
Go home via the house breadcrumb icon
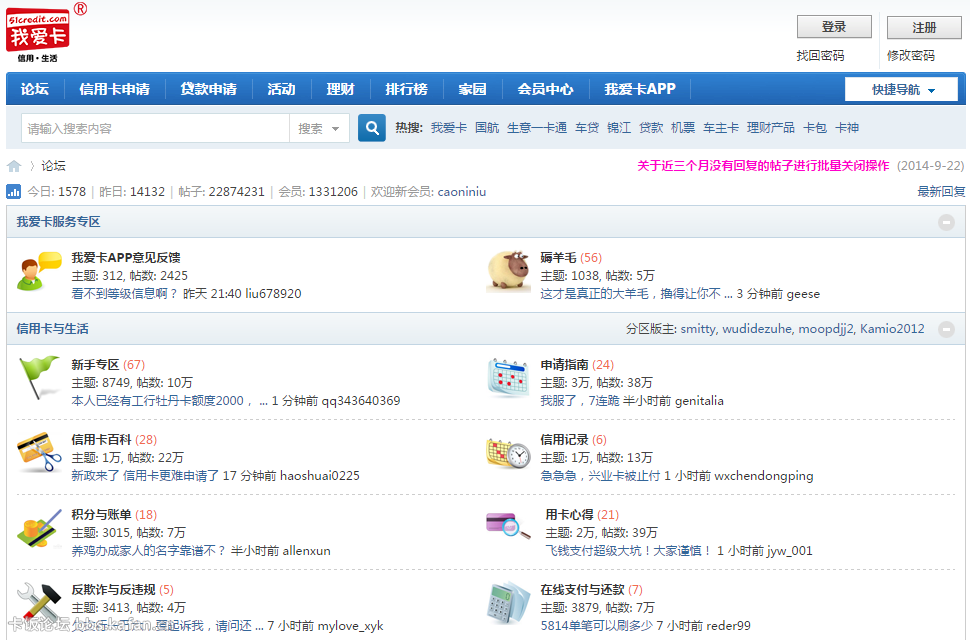tap(14, 166)
